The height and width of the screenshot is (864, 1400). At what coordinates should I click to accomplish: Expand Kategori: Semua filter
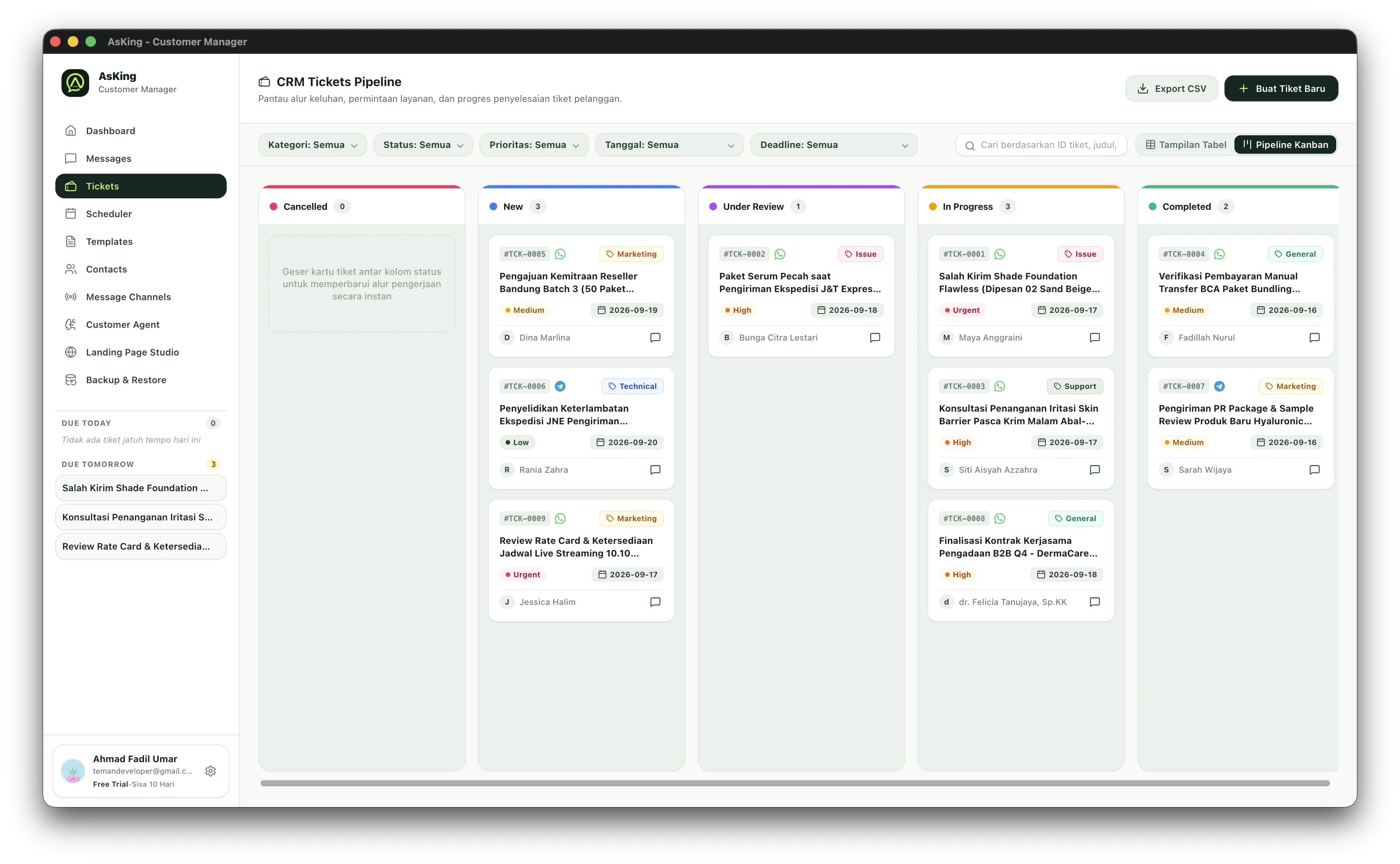312,145
